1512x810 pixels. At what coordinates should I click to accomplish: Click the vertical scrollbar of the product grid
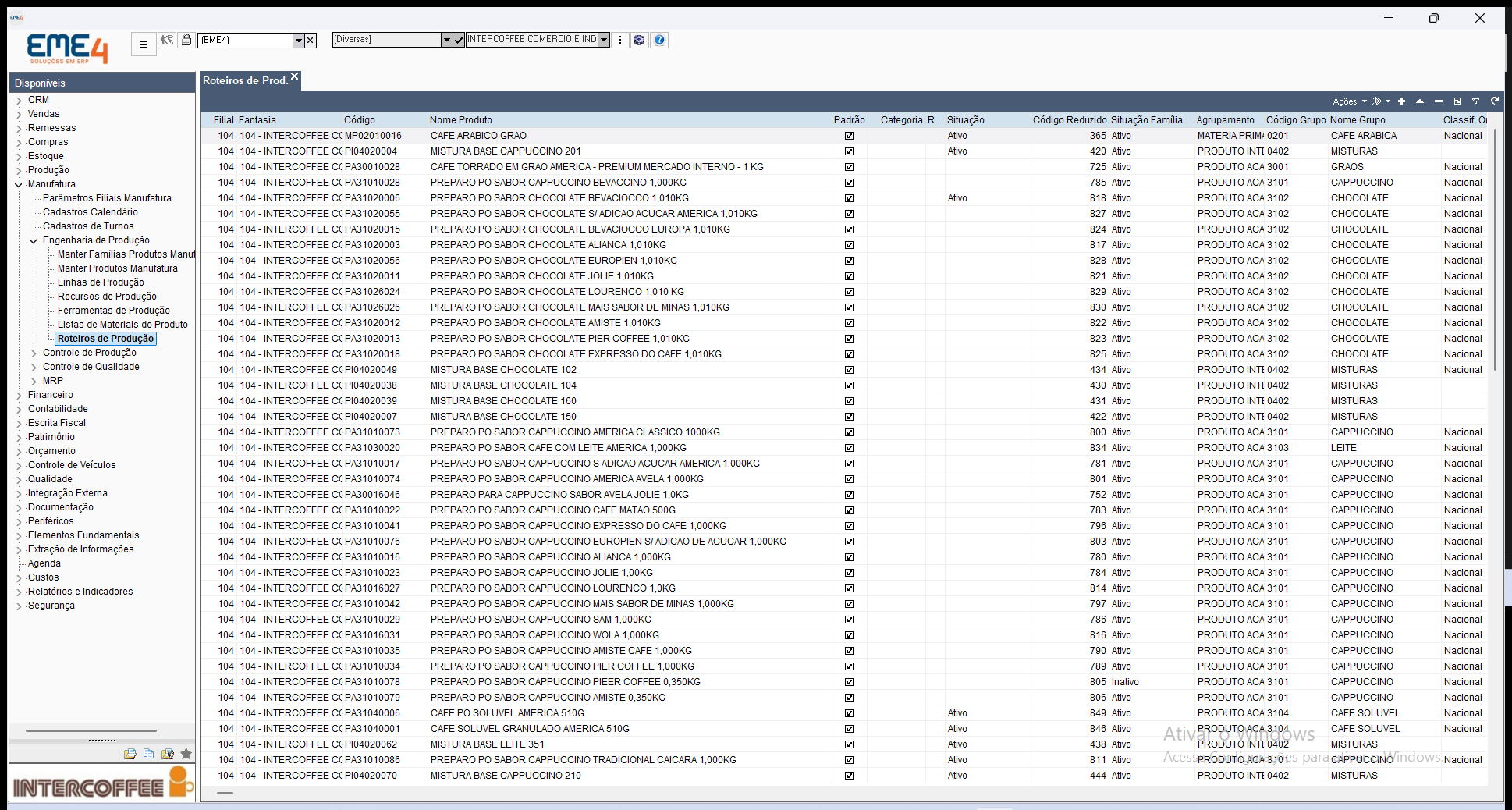1495,250
